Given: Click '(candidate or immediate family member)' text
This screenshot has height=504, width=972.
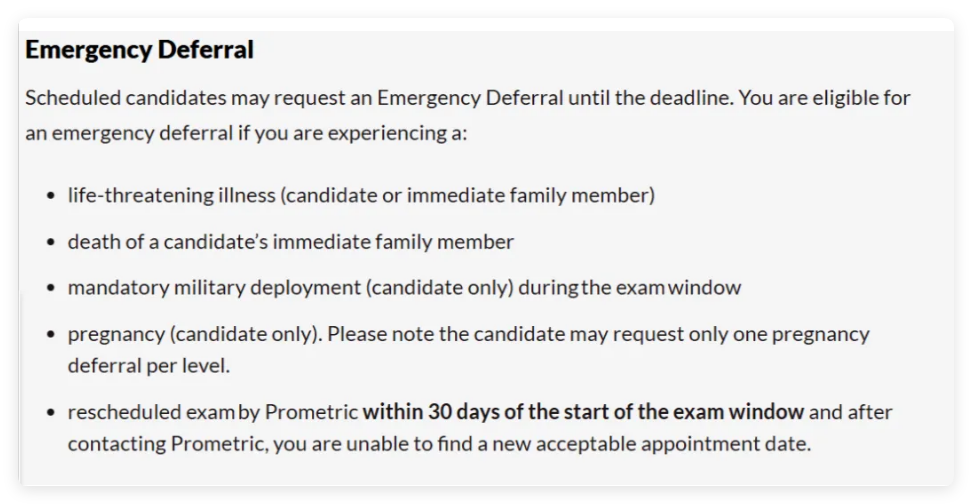Looking at the screenshot, I should [x=468, y=195].
